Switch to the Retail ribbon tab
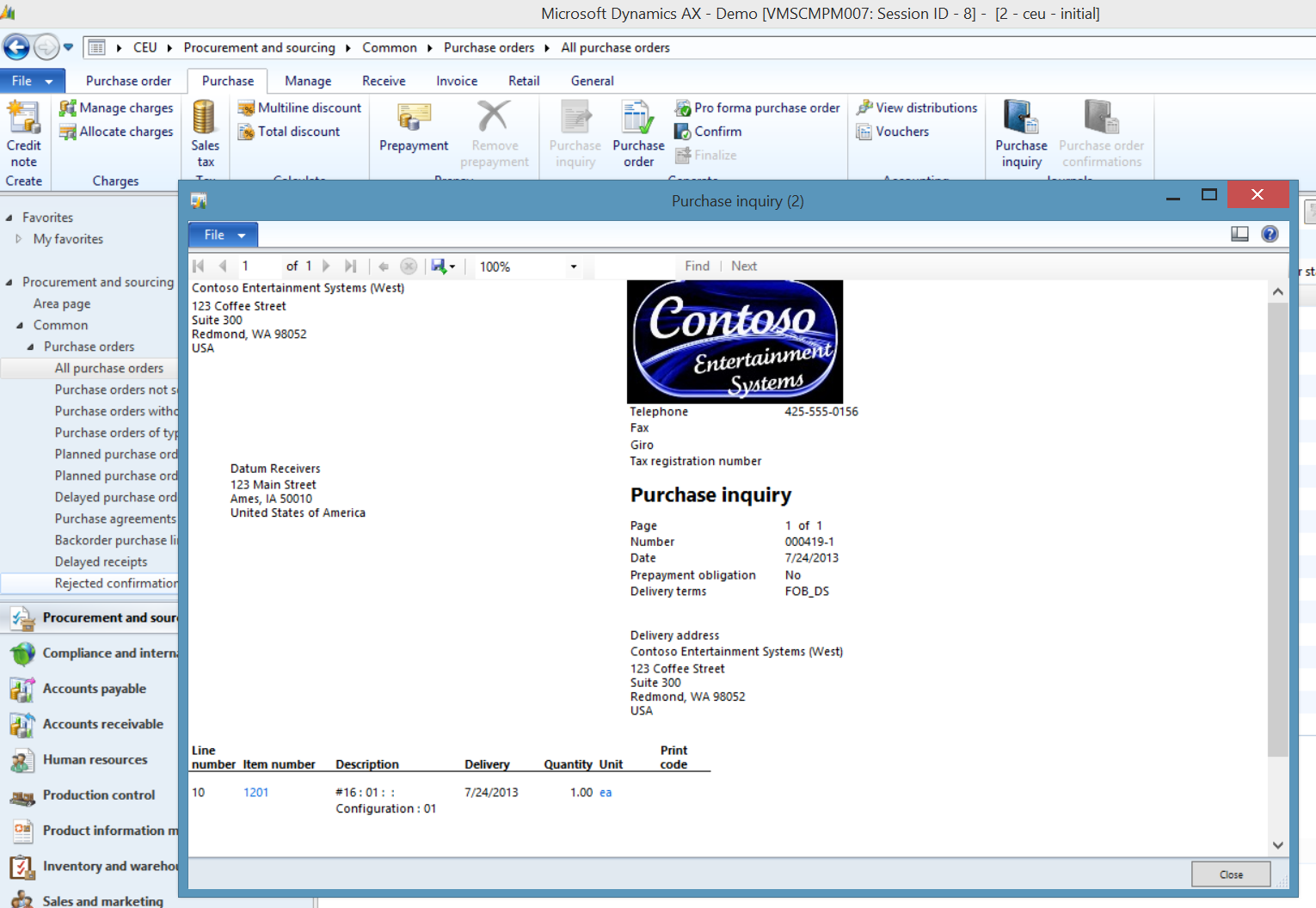This screenshot has width=1316, height=908. coord(524,80)
